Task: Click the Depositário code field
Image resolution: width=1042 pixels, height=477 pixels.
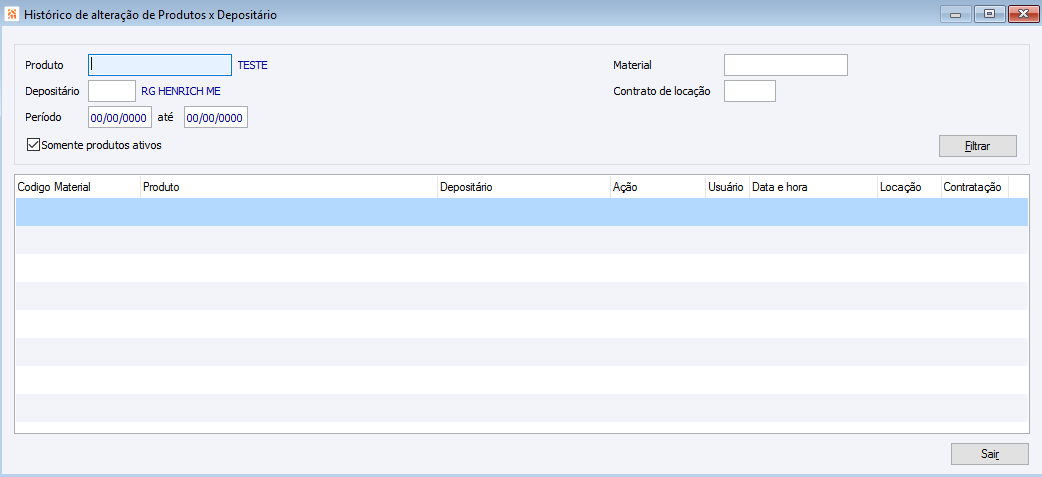Action: pyautogui.click(x=112, y=91)
